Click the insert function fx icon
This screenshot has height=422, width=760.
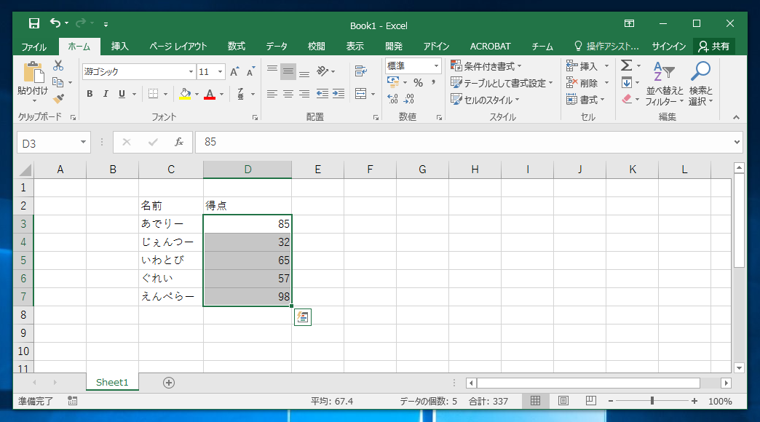click(178, 143)
